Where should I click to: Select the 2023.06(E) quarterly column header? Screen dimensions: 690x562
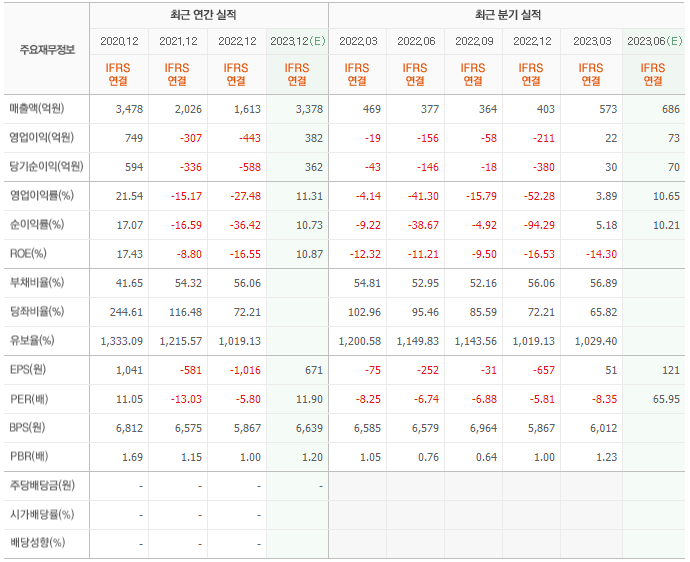point(655,41)
